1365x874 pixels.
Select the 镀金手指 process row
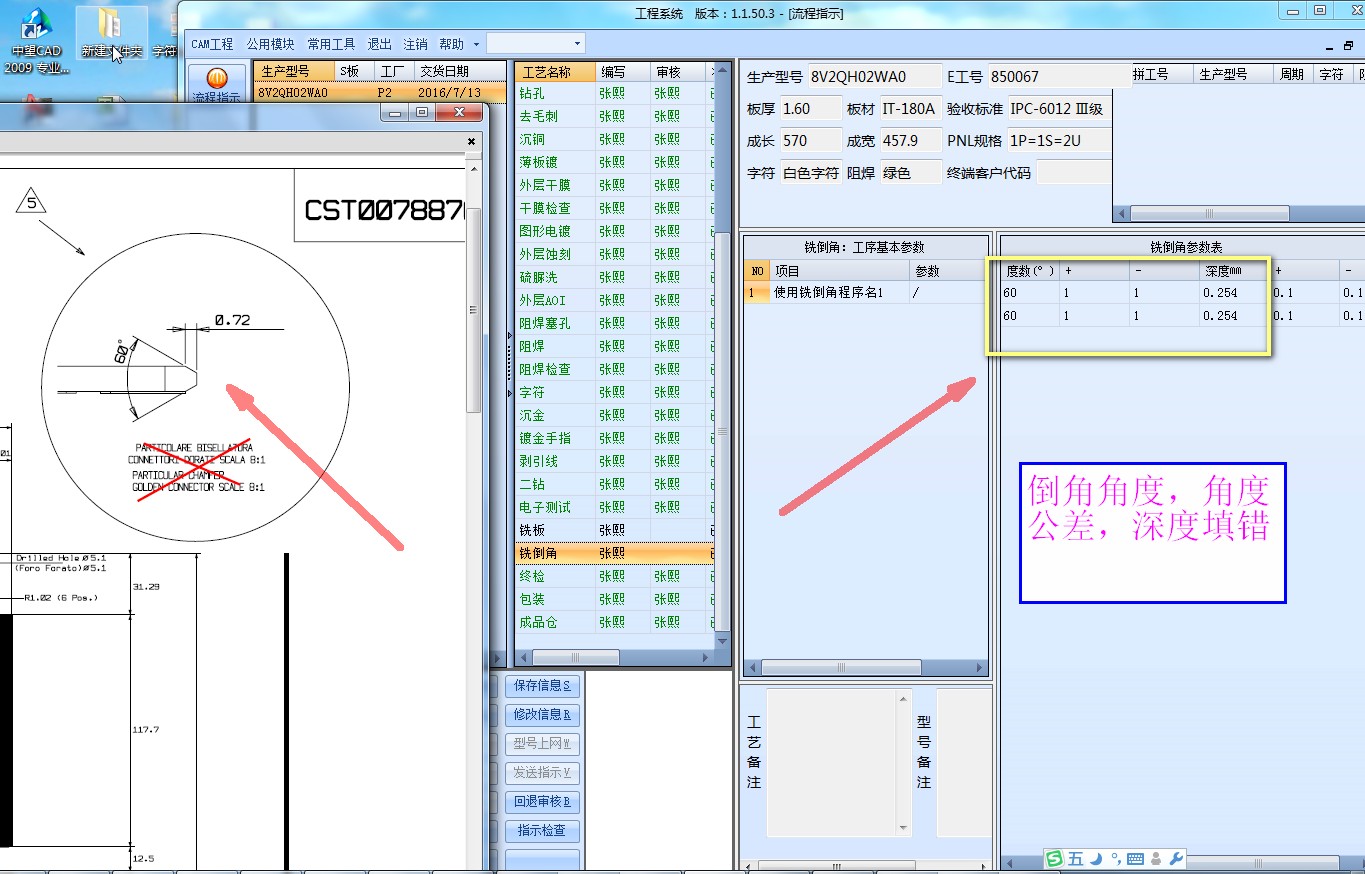coord(614,437)
